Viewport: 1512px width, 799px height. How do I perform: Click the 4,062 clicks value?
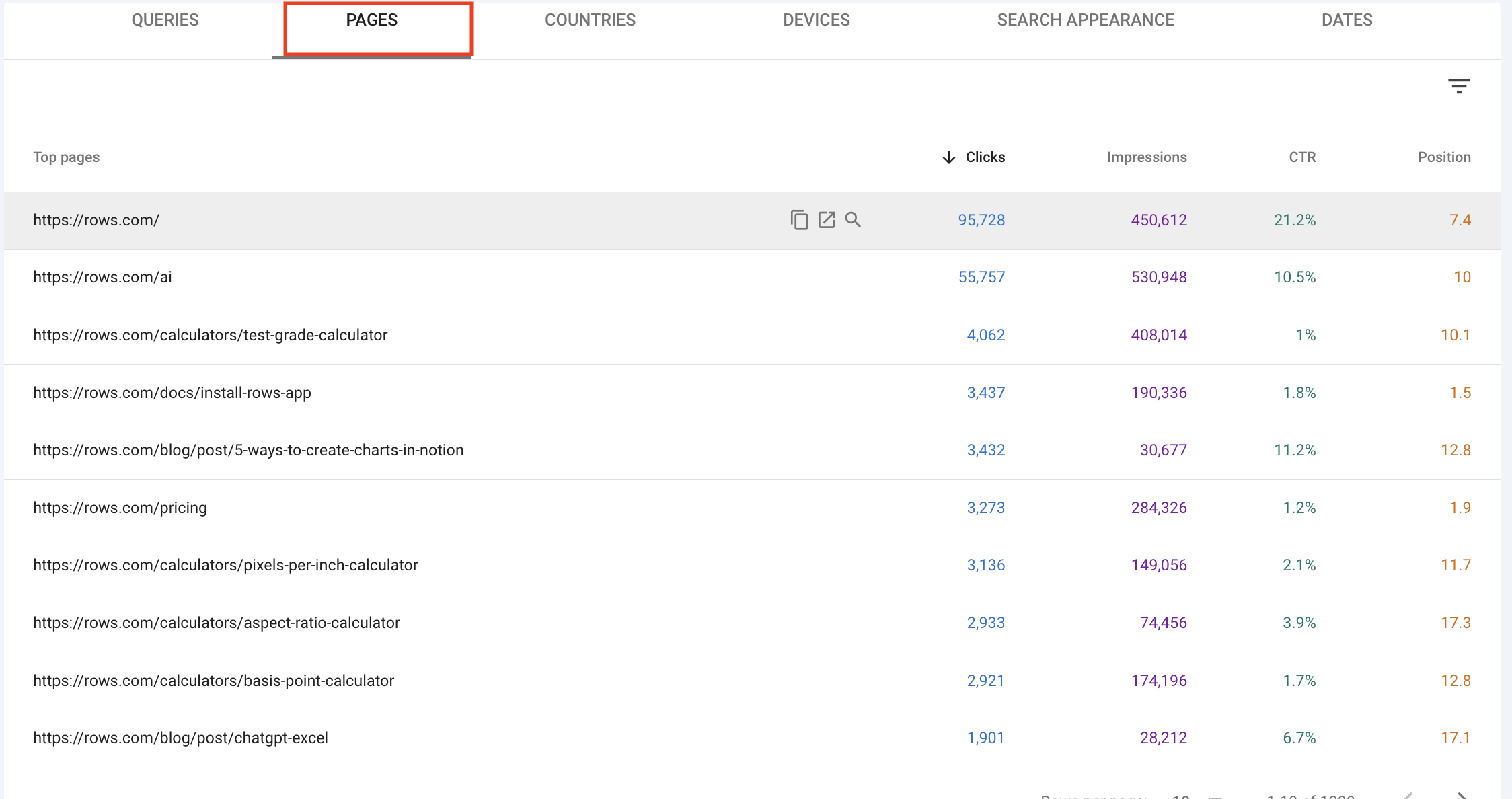click(x=986, y=335)
